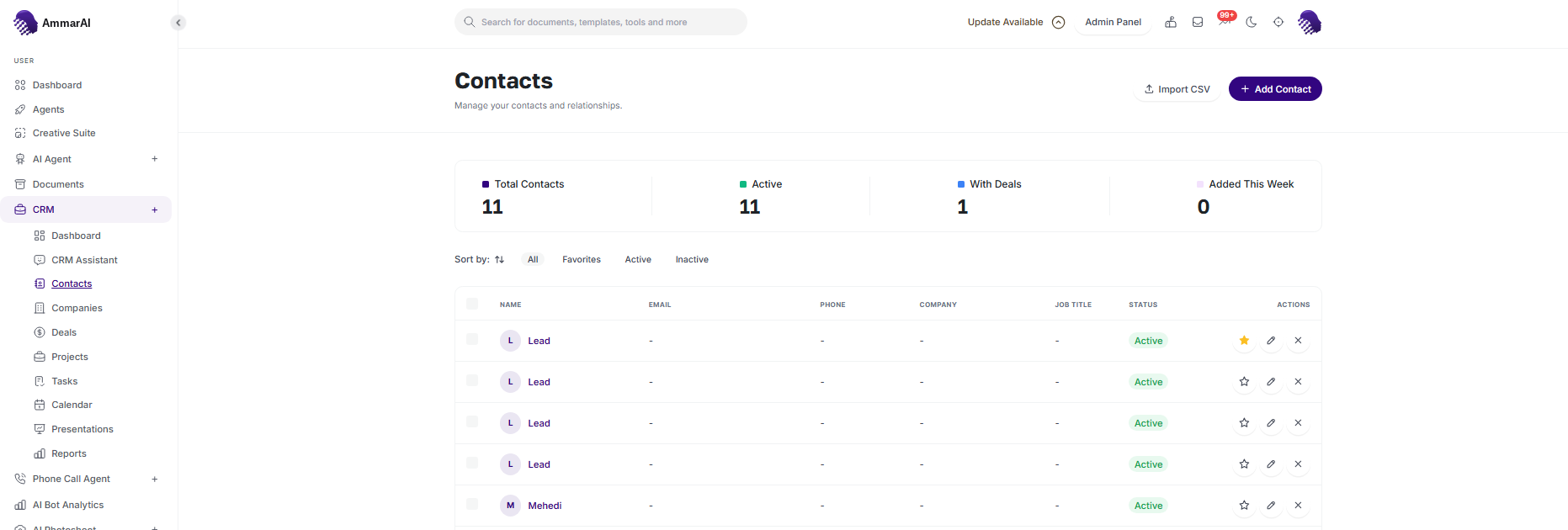
Task: Click the AmmarAI logo
Action: click(52, 23)
